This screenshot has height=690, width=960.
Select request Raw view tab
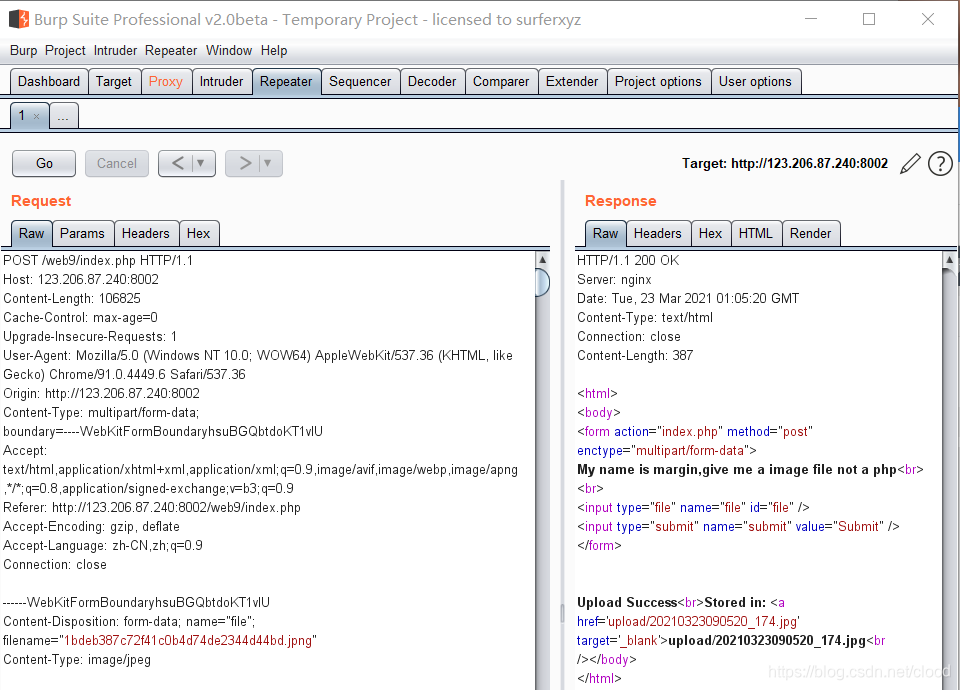click(31, 233)
